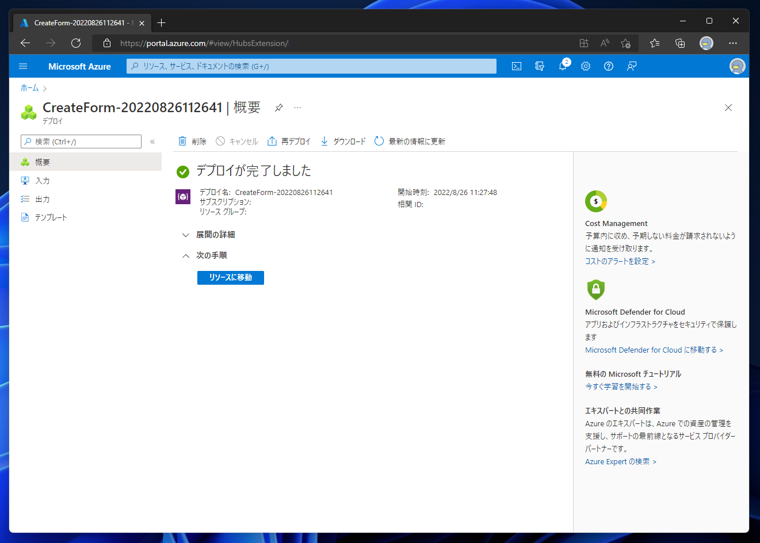Click the Defender for Cloud shield icon

(x=596, y=289)
